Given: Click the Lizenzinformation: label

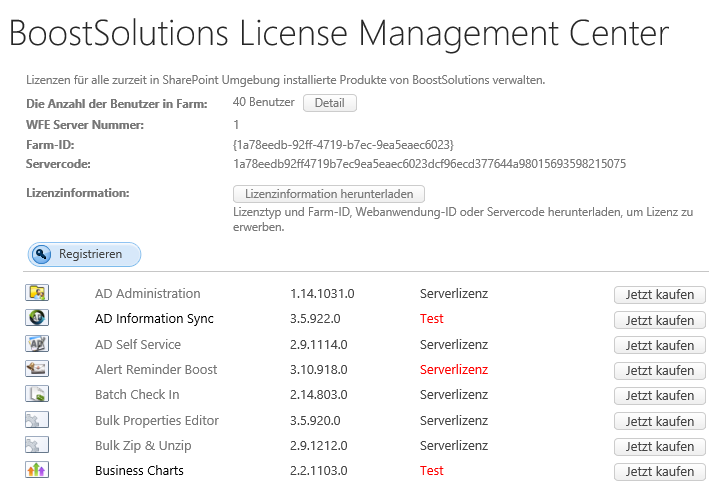Looking at the screenshot, I should coord(78,193).
